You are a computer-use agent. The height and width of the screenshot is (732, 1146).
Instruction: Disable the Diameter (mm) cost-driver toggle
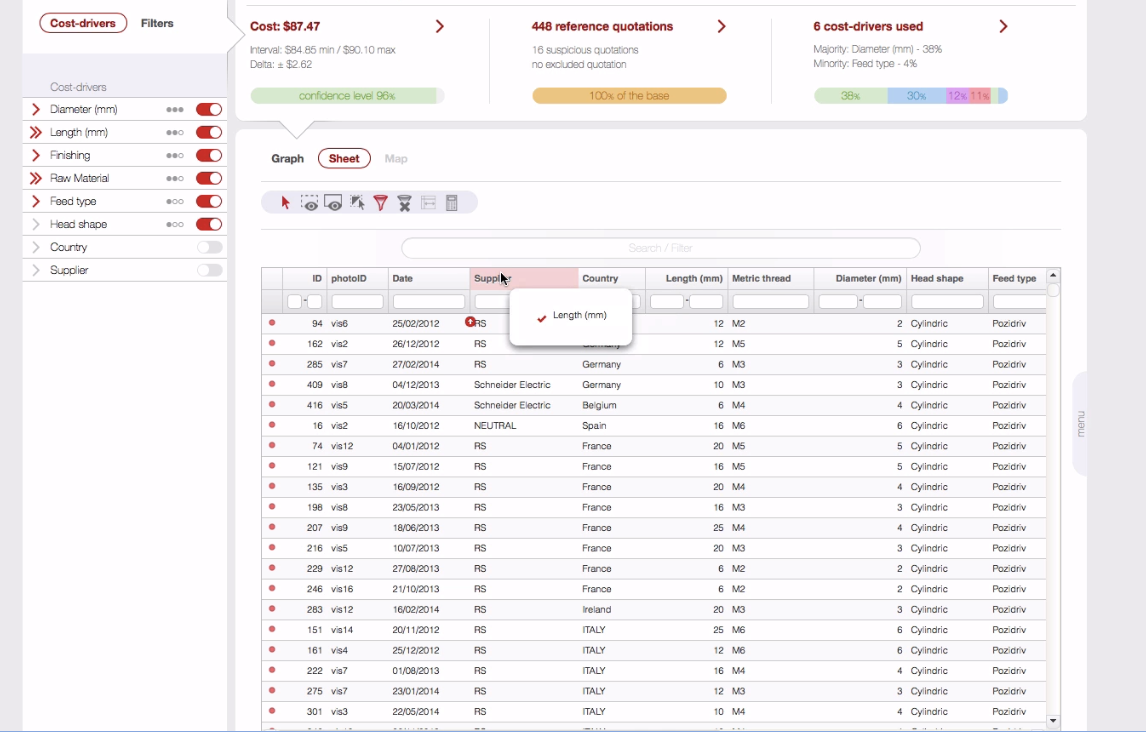[x=209, y=110]
